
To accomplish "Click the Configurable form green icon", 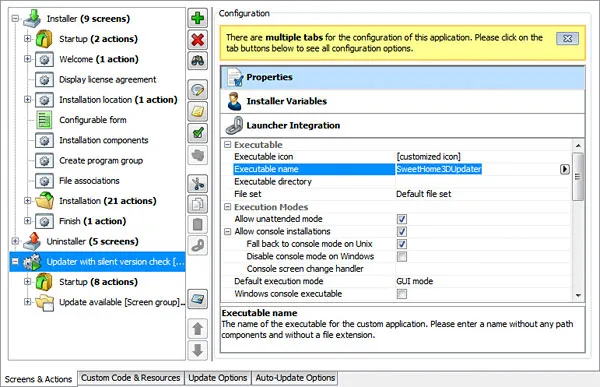I will pyautogui.click(x=44, y=120).
